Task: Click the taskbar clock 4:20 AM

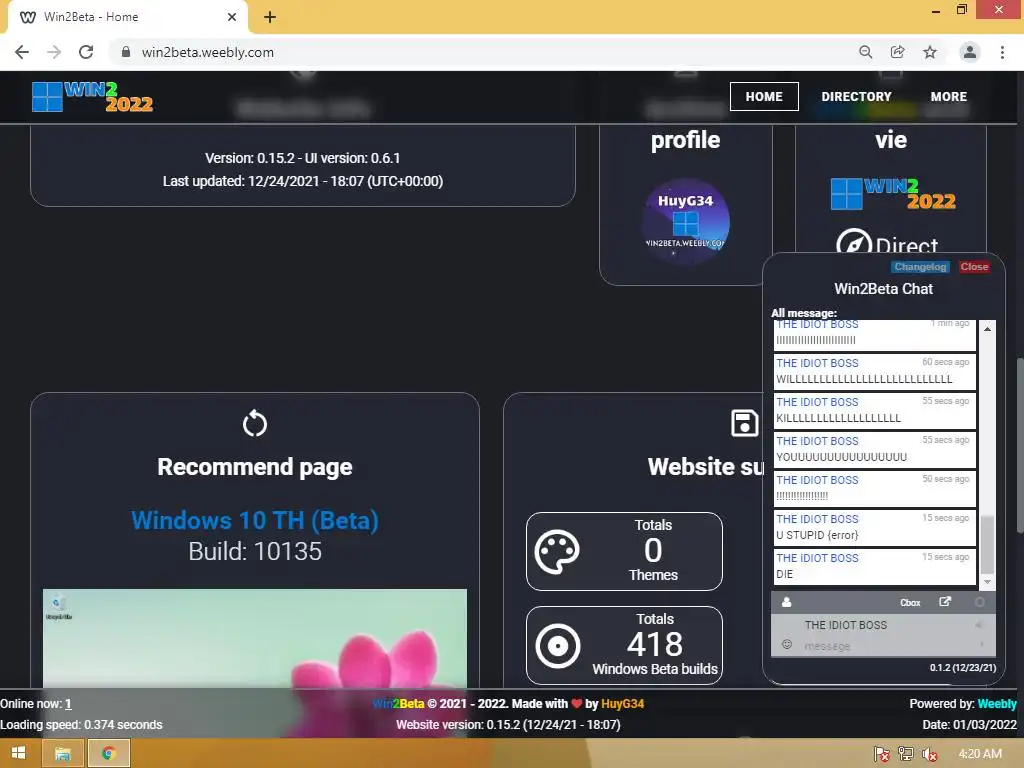Action: pos(980,754)
